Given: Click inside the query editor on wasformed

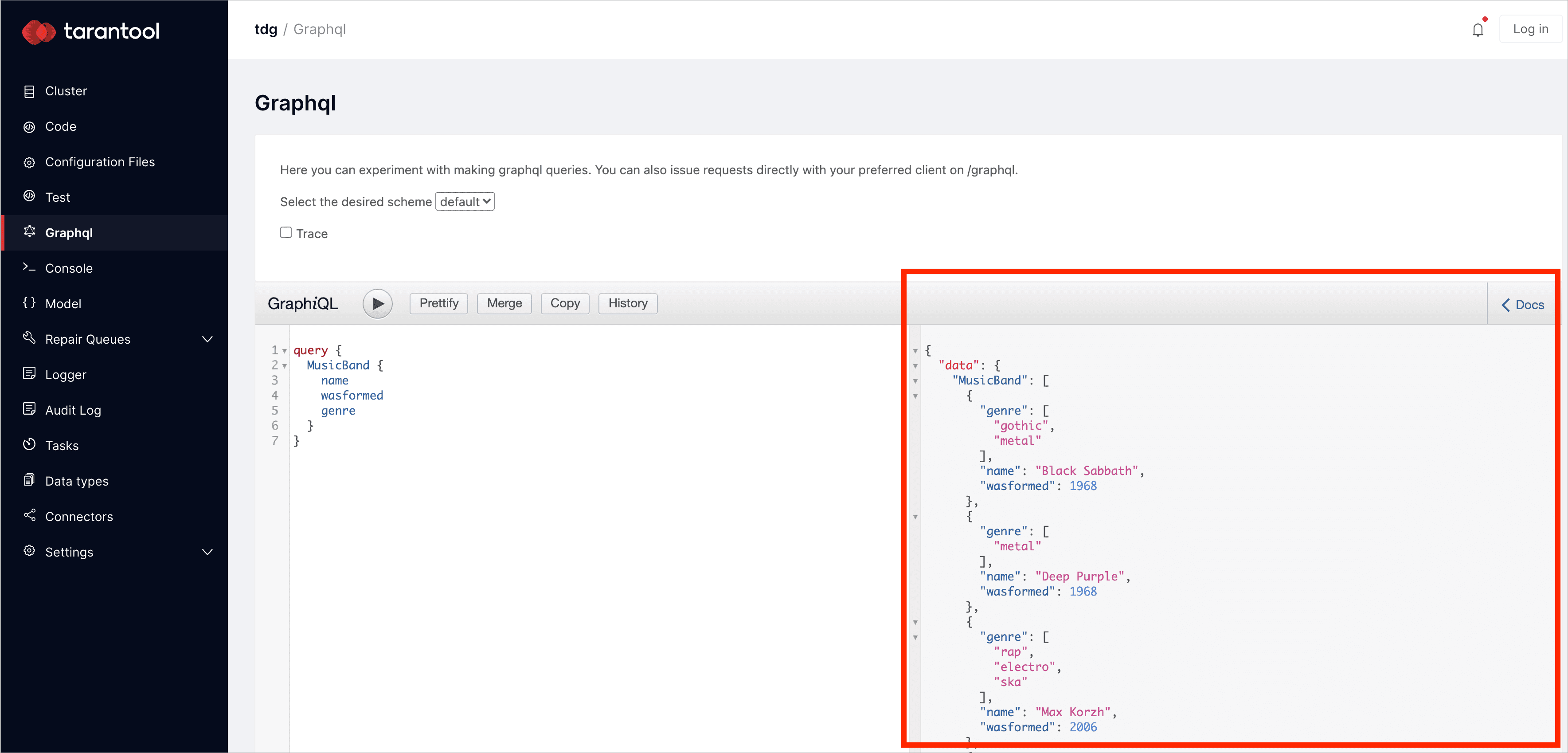Looking at the screenshot, I should 352,395.
